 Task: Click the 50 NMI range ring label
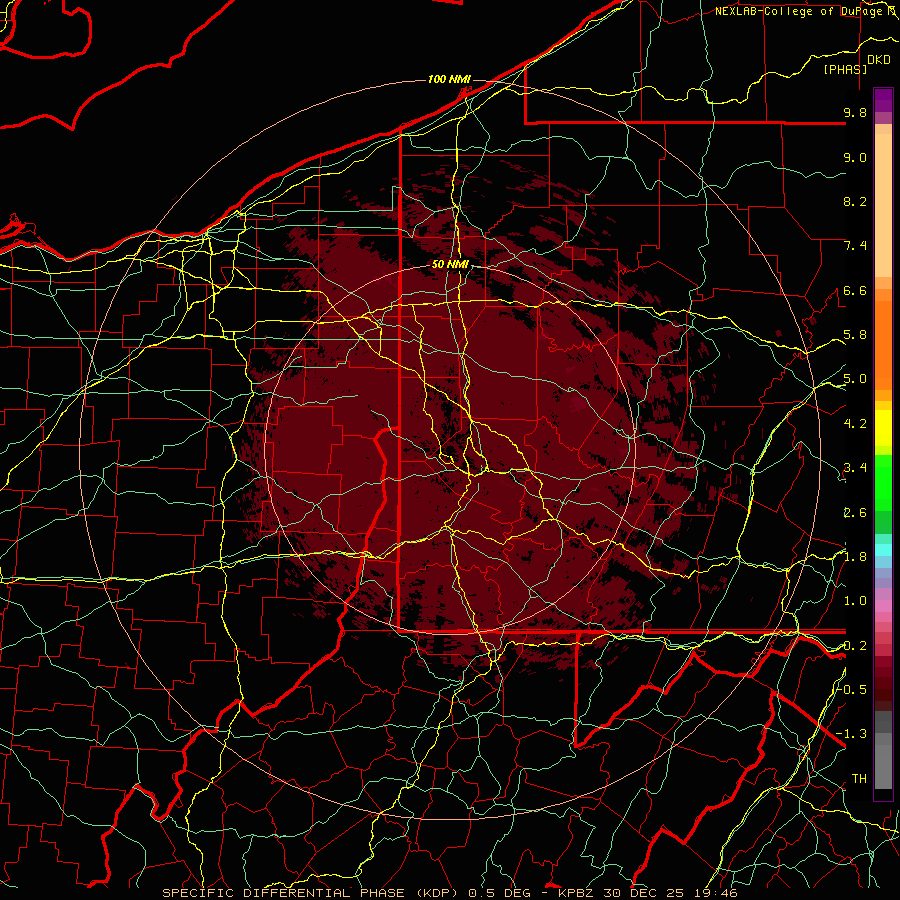(x=450, y=264)
